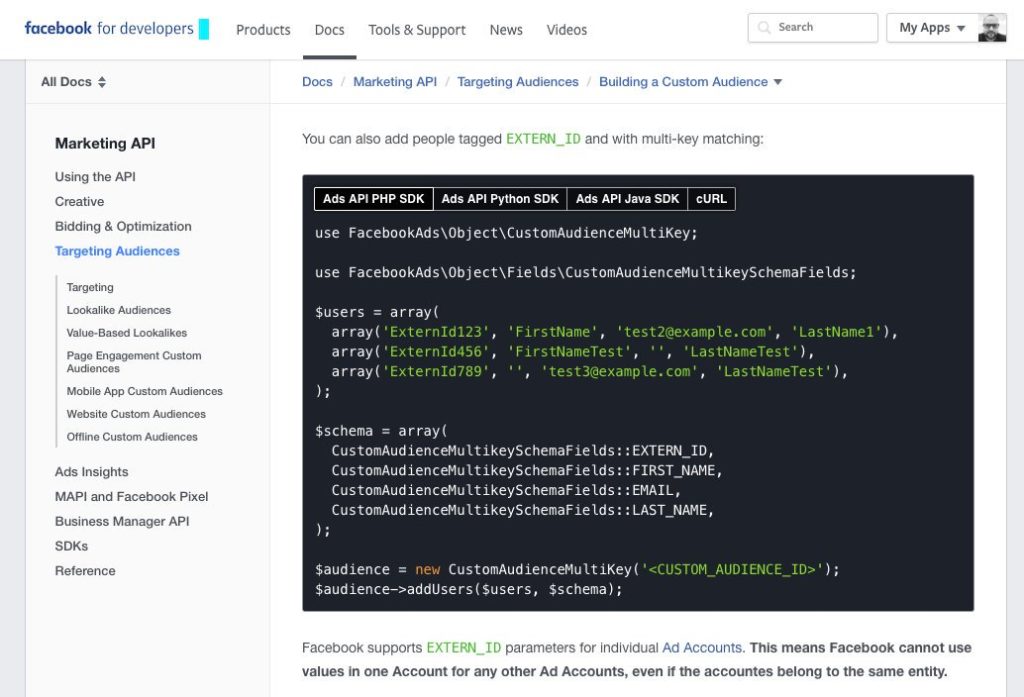The image size is (1024, 697).
Task: Click the 'ExternId456' string in code
Action: pyautogui.click(x=436, y=351)
